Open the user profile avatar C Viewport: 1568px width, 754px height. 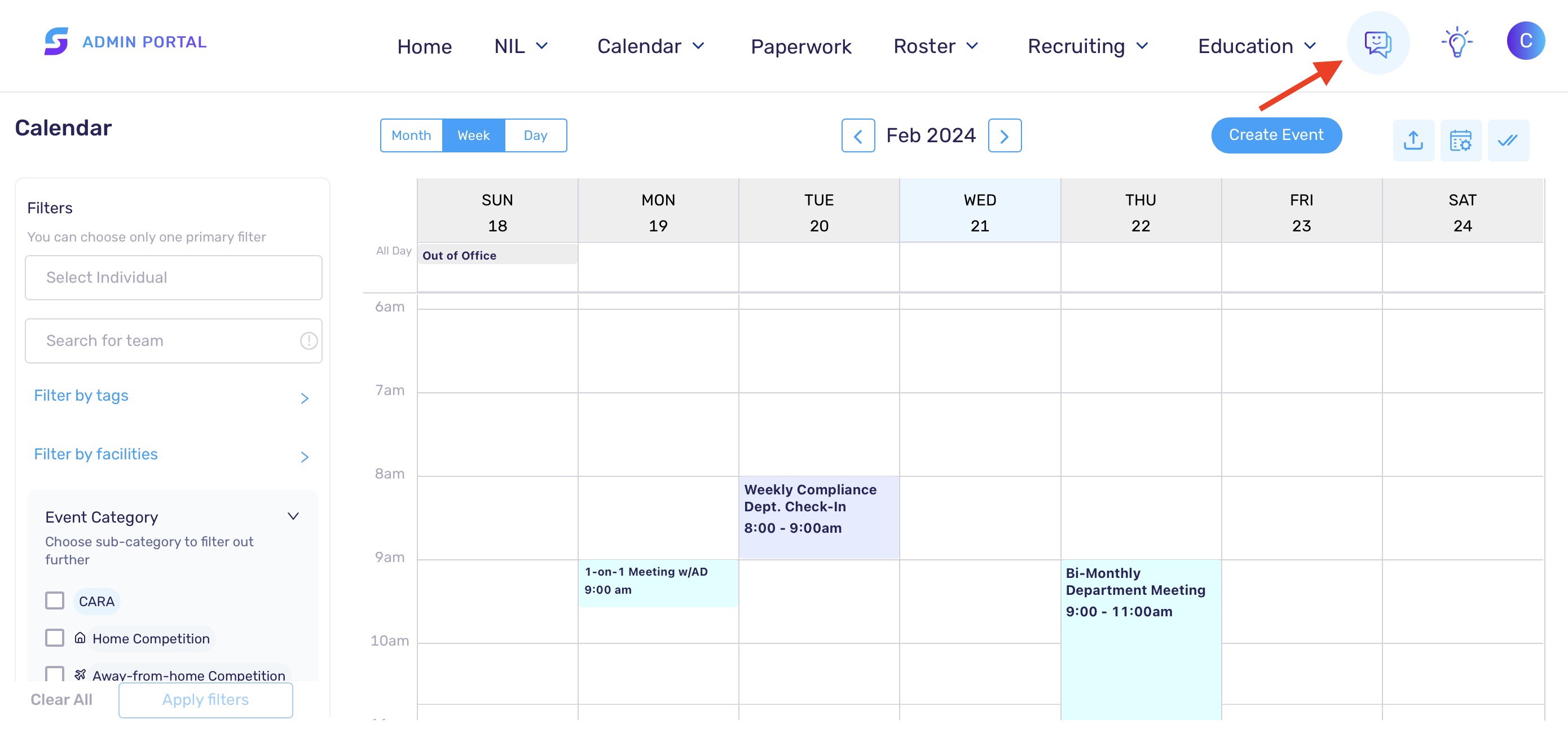coord(1525,41)
